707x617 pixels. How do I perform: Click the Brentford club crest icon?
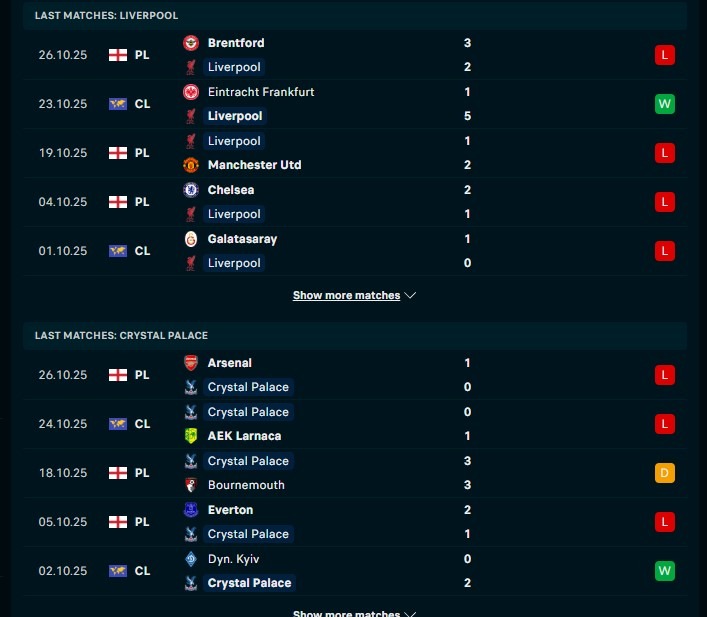[x=191, y=43]
